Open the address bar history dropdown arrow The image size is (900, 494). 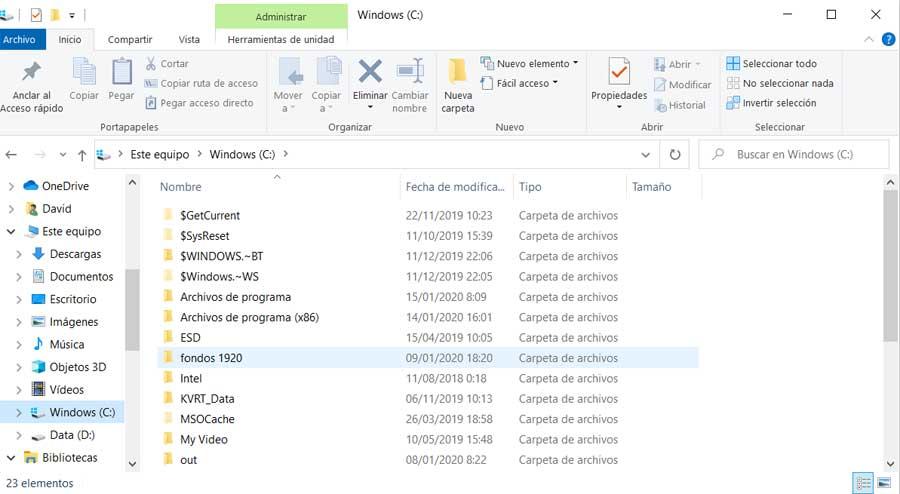coord(646,155)
